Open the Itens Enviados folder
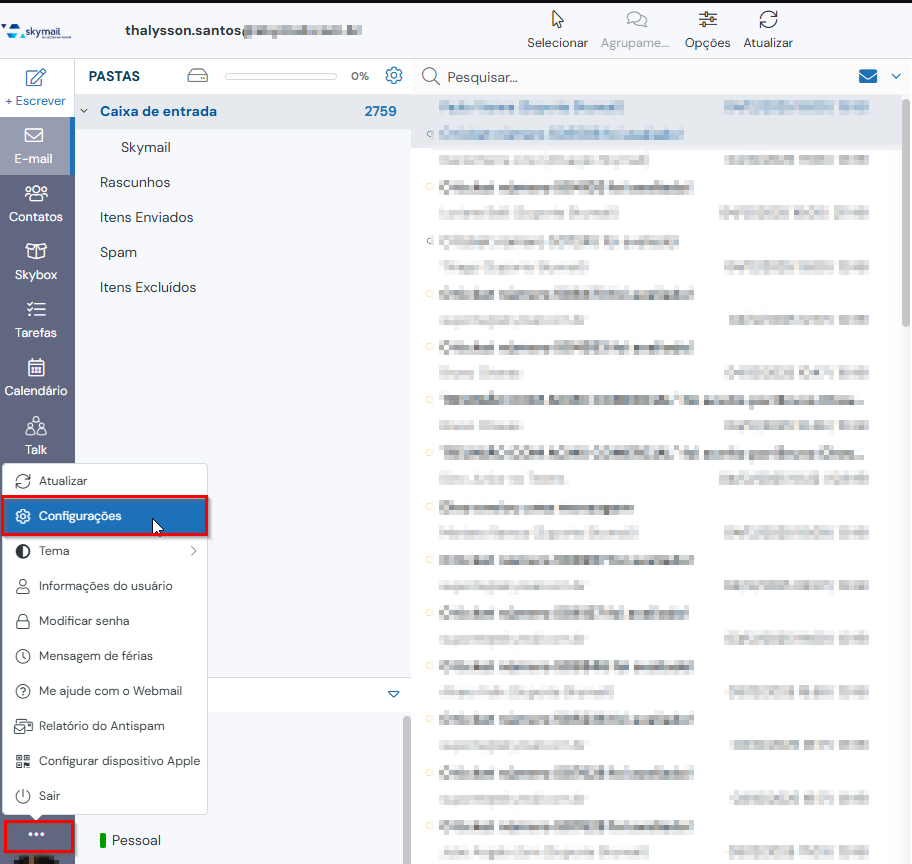912x864 pixels. (147, 217)
